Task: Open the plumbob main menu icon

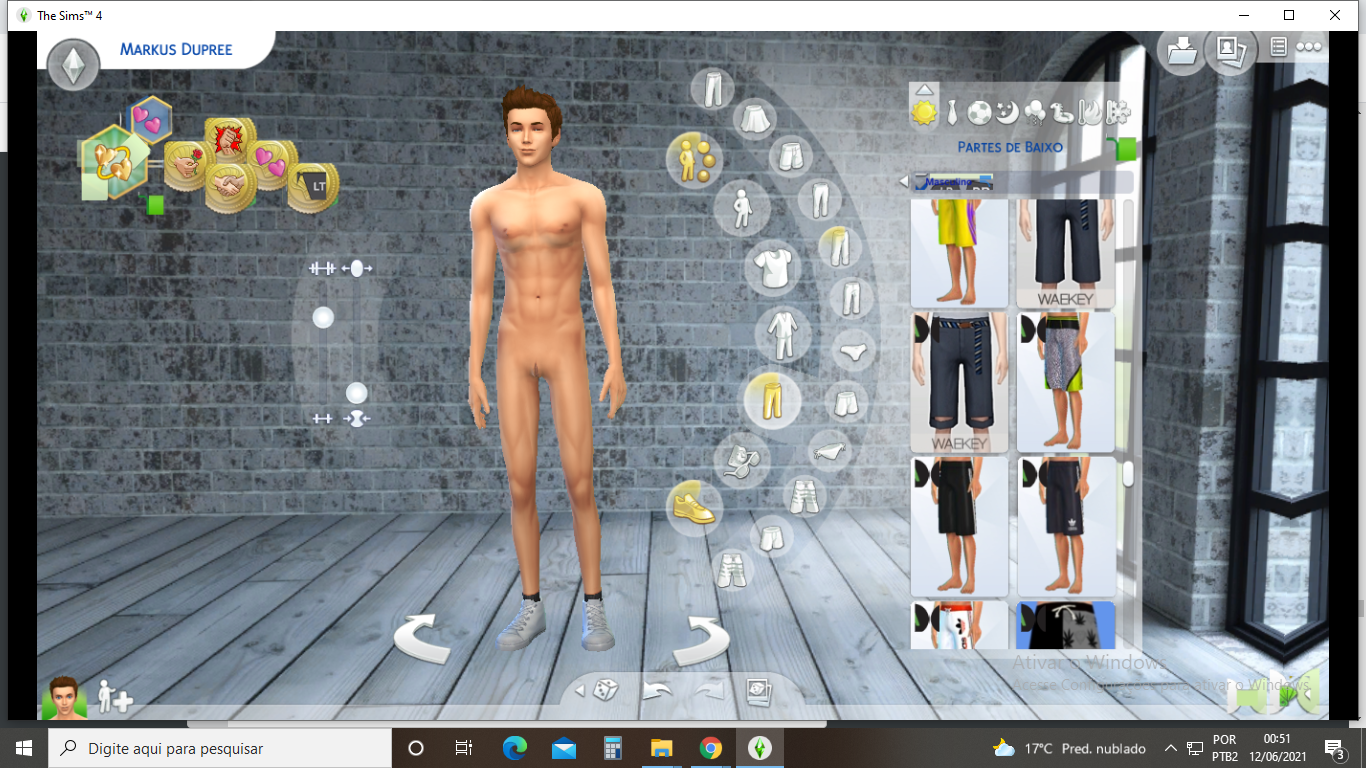Action: point(73,64)
